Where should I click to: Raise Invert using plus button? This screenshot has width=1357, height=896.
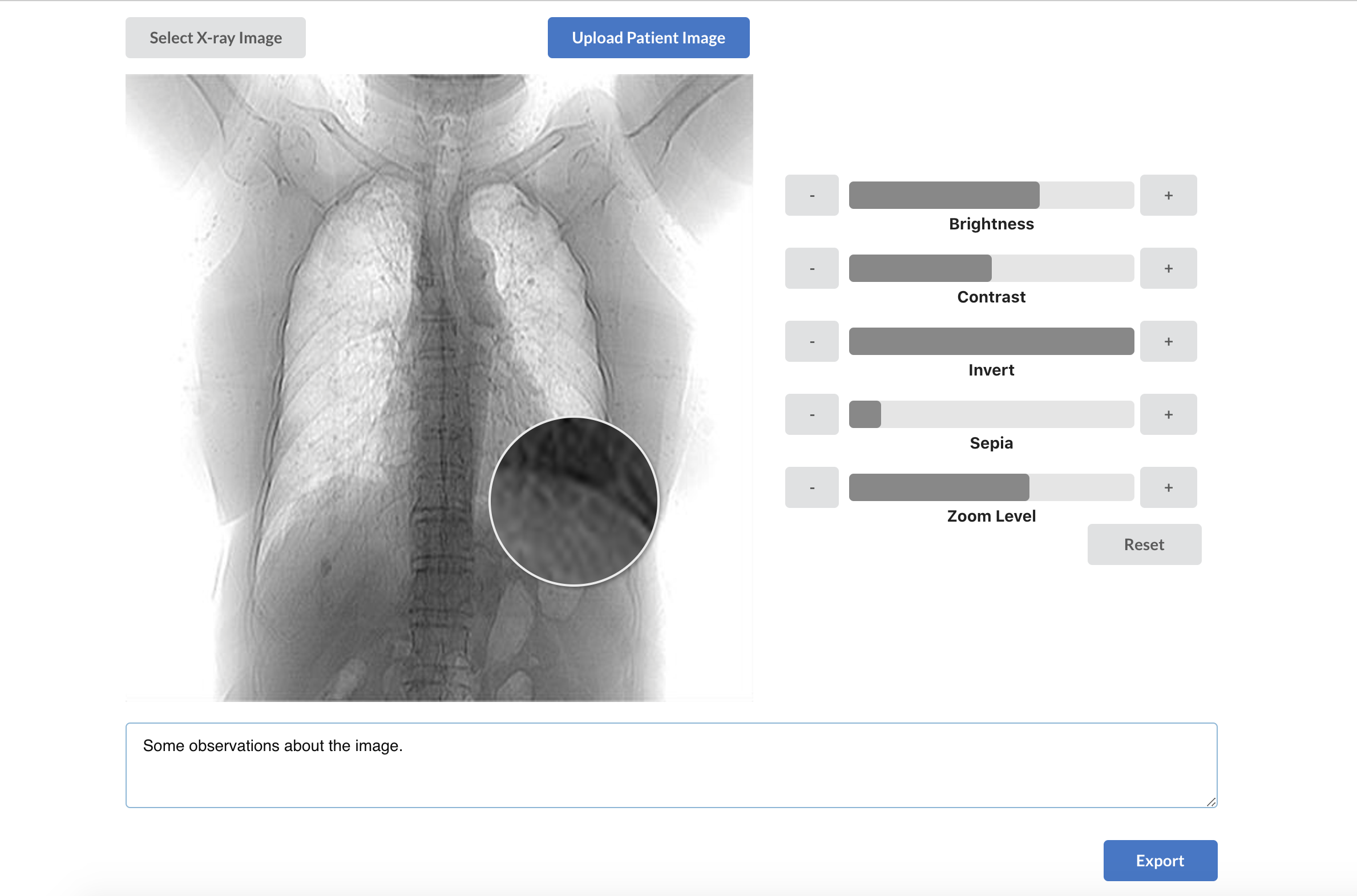tap(1168, 342)
